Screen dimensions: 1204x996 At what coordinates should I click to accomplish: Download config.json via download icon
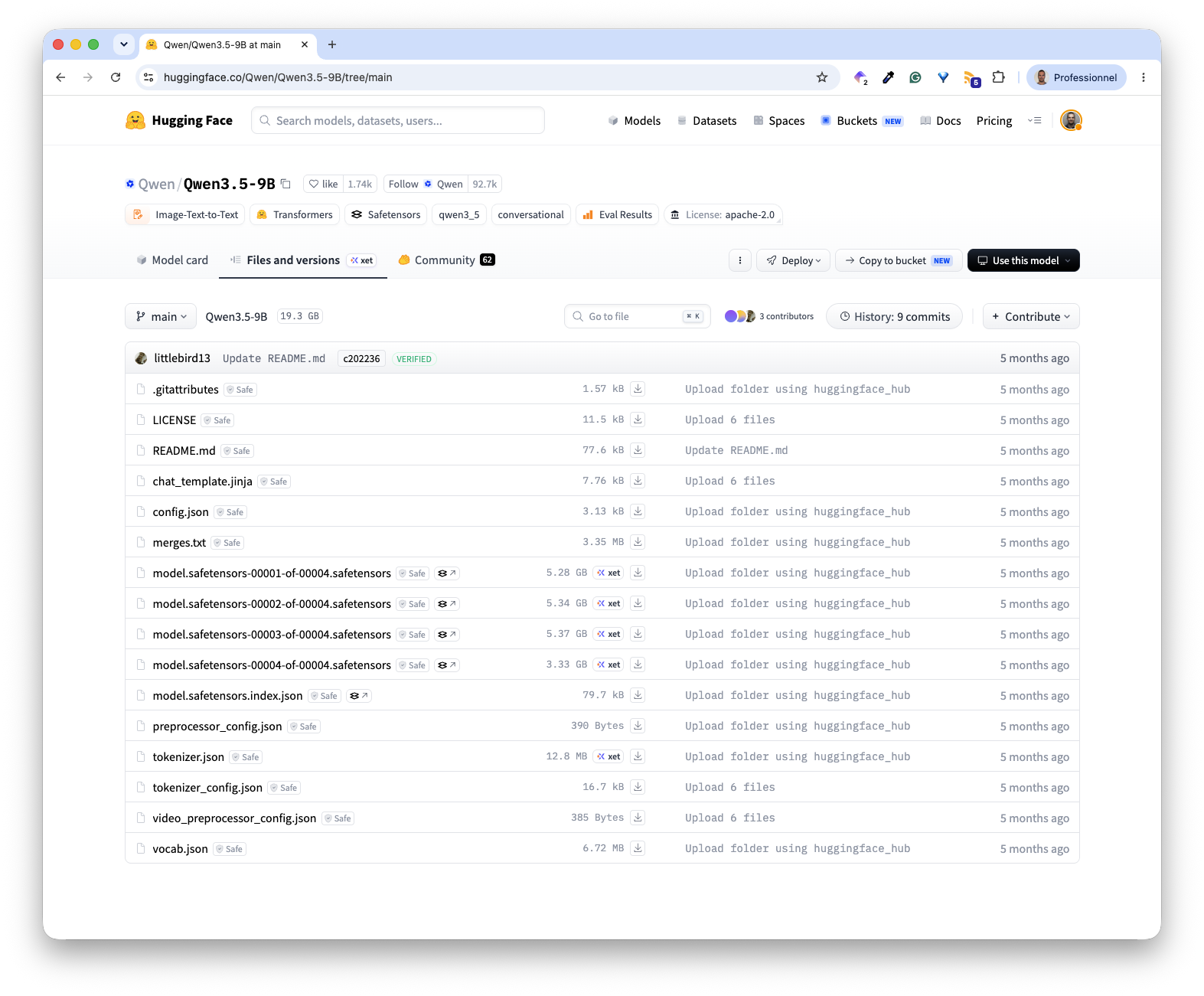[638, 511]
